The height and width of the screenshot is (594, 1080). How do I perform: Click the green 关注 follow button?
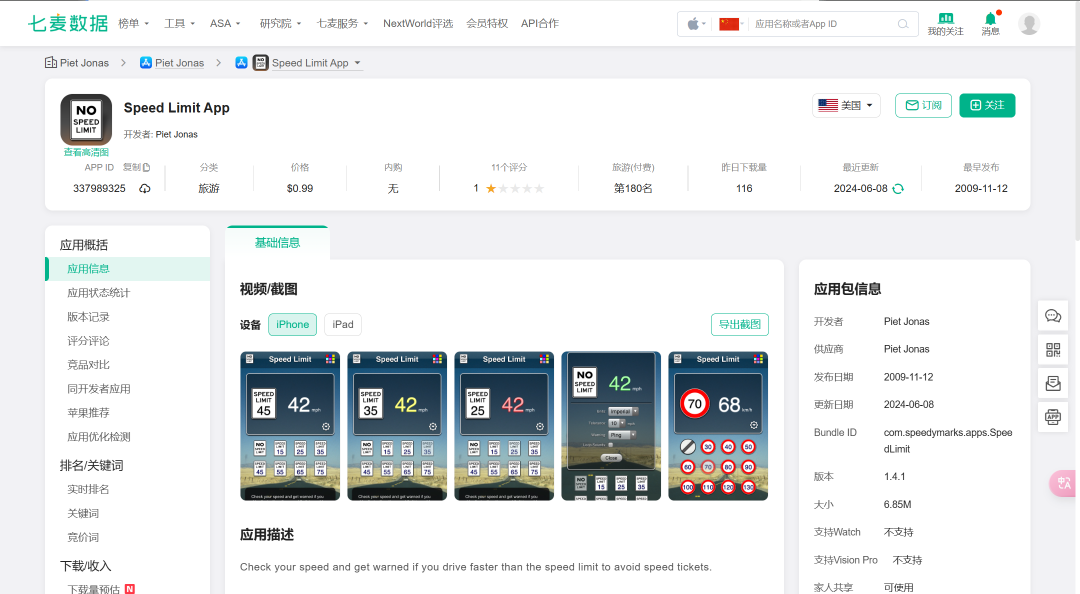click(x=987, y=105)
